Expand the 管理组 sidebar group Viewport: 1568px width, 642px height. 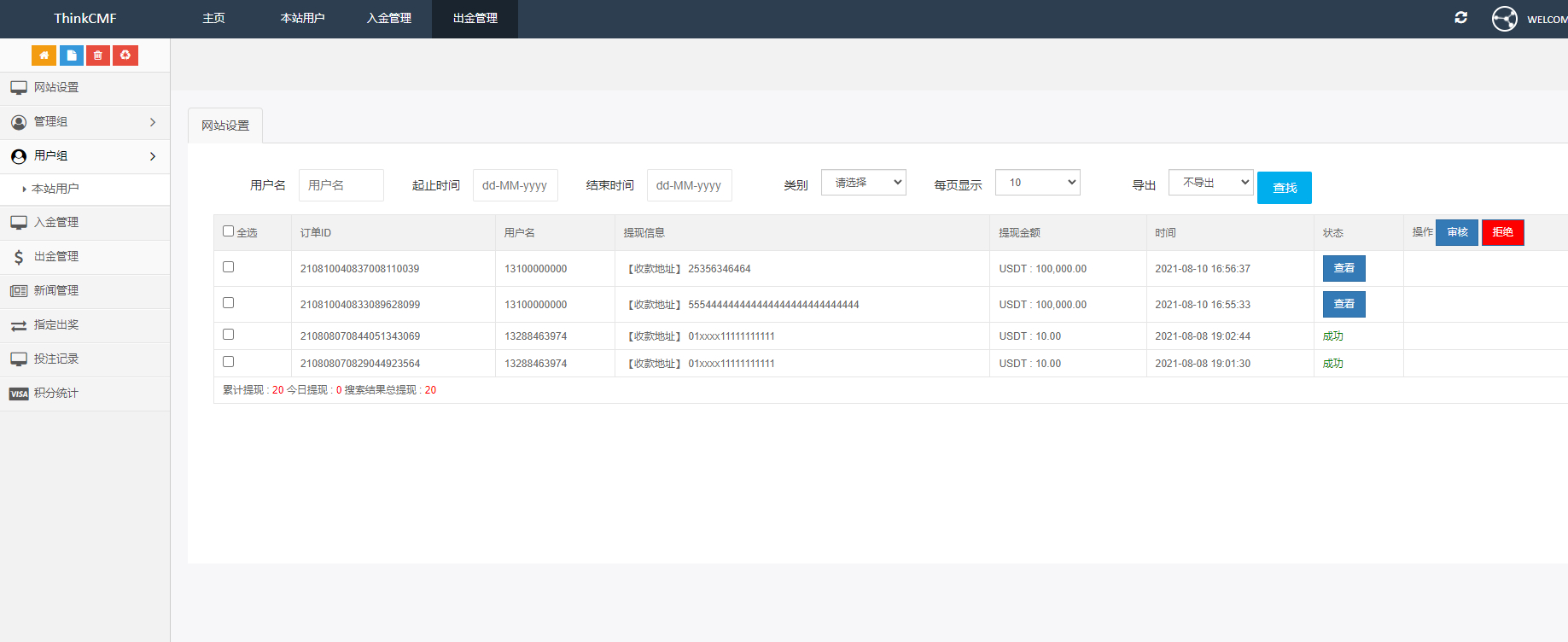pos(85,122)
